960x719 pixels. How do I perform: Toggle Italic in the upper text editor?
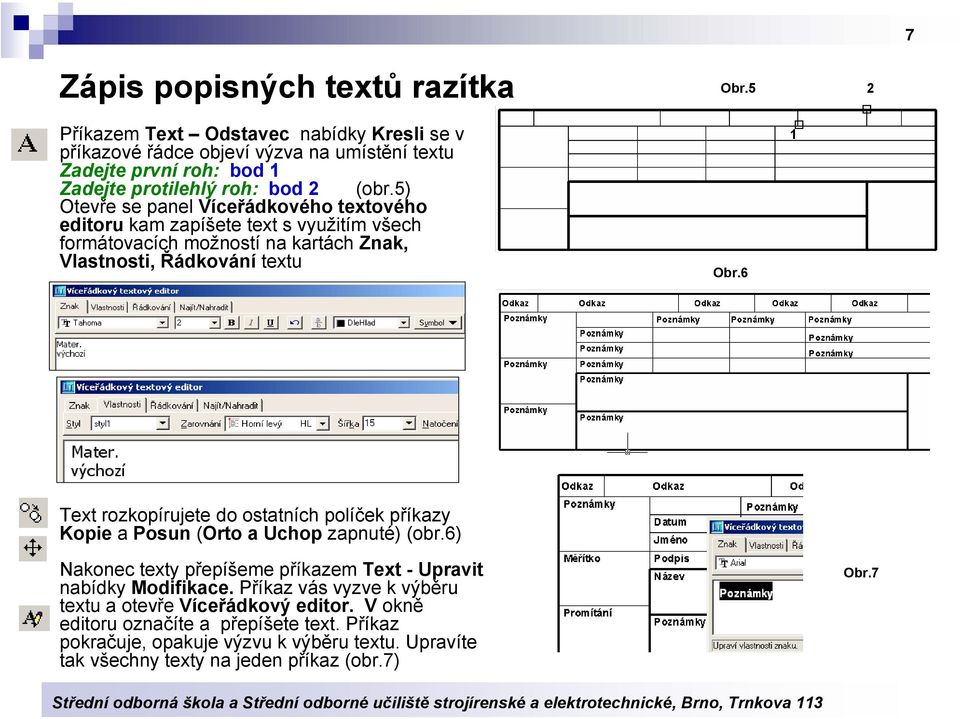coord(251,323)
